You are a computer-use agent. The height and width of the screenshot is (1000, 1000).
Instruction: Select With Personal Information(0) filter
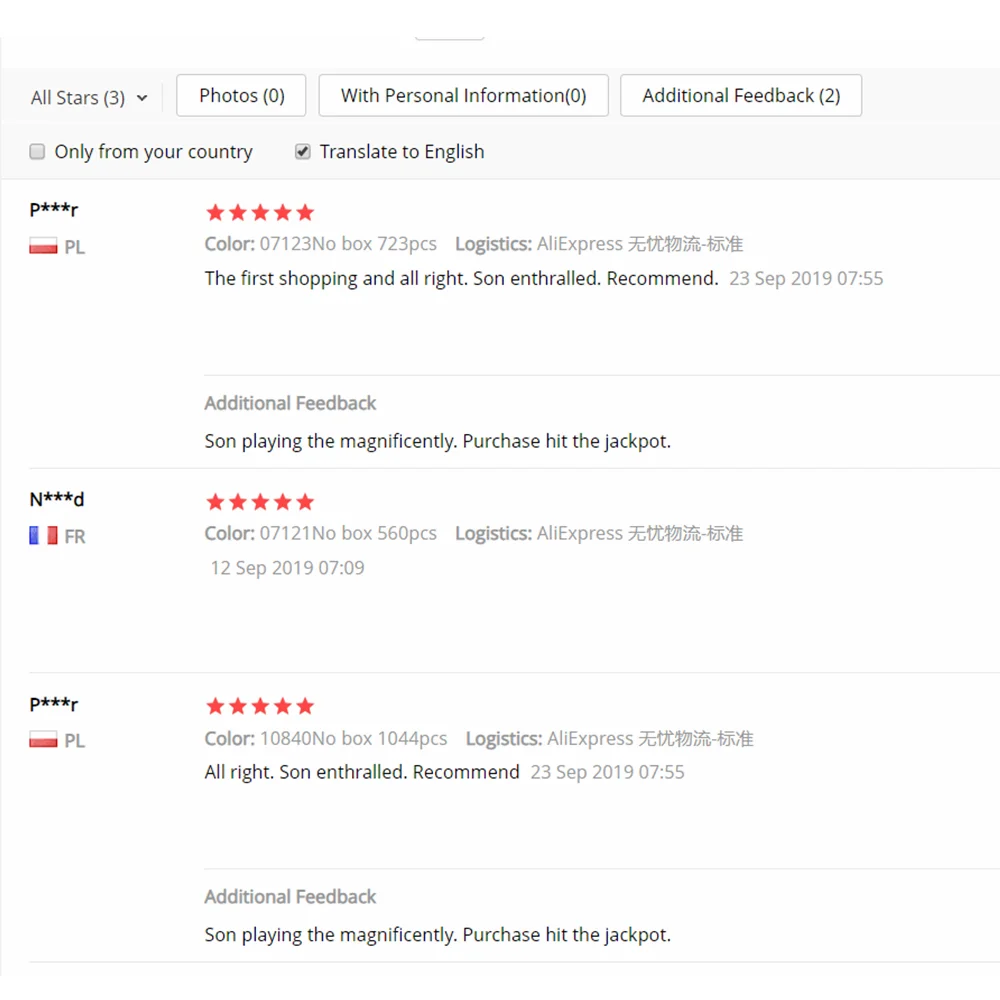[x=464, y=96]
